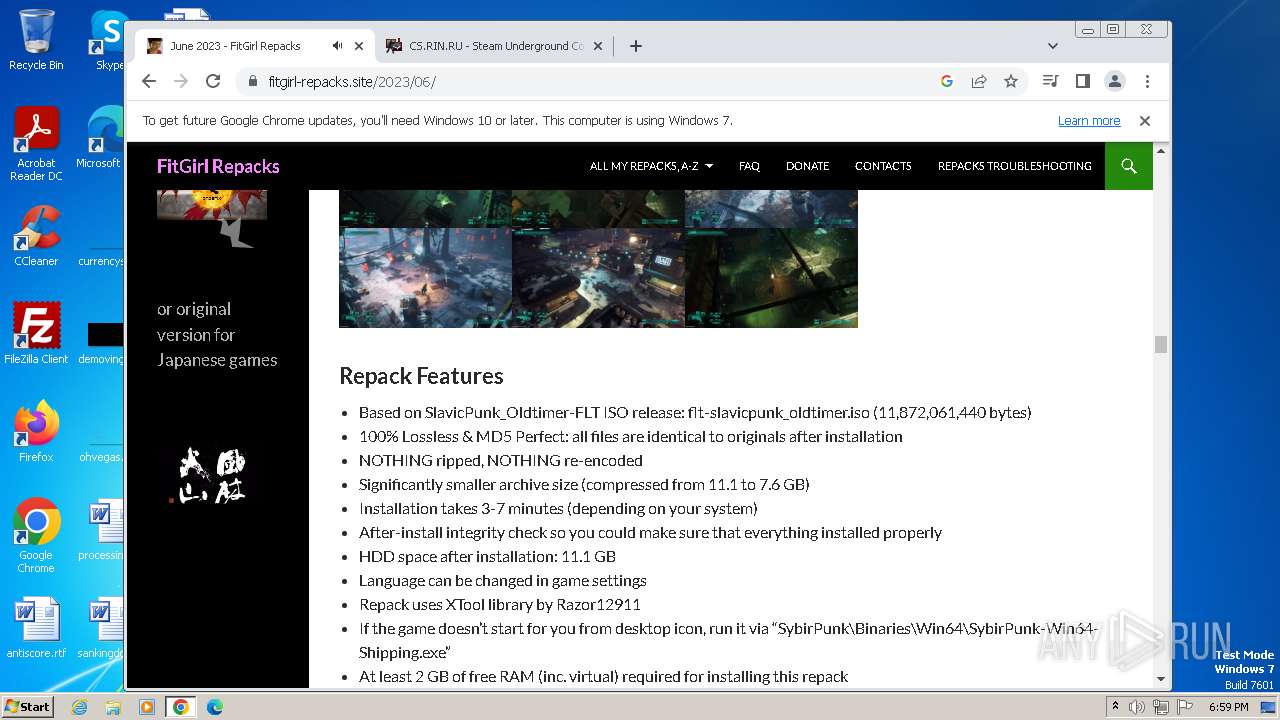Dismiss the Chrome update infobar
1280x720 pixels.
point(1145,120)
